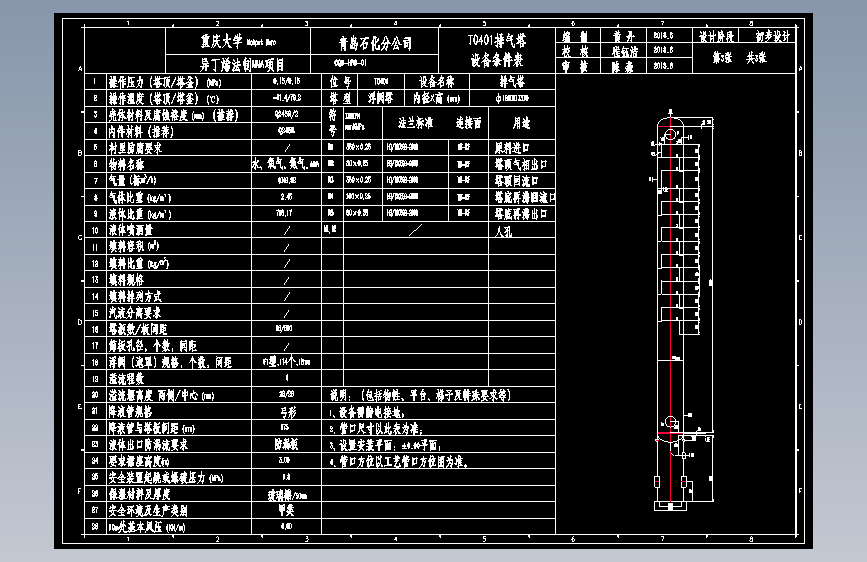Click the 青岛石化分公司 title cell

click(x=375, y=43)
